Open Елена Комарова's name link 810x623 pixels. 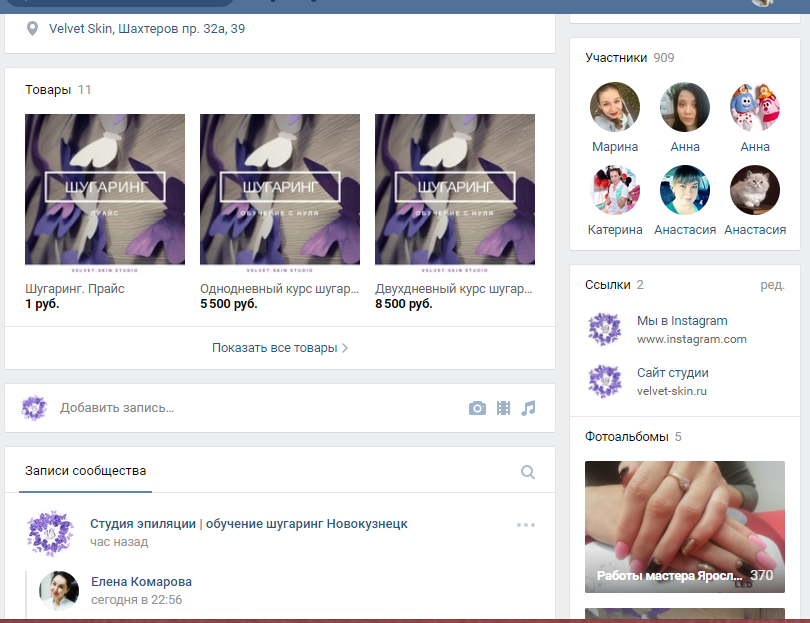pyautogui.click(x=141, y=582)
